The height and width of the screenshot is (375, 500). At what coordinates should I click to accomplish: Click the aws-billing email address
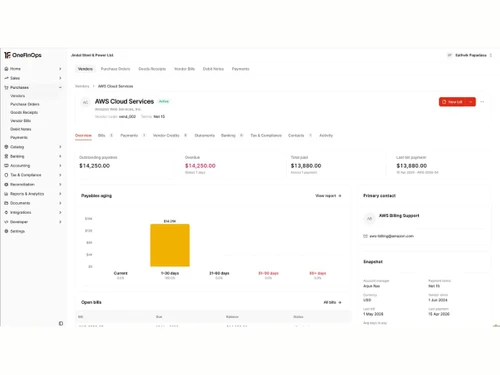pyautogui.click(x=392, y=236)
